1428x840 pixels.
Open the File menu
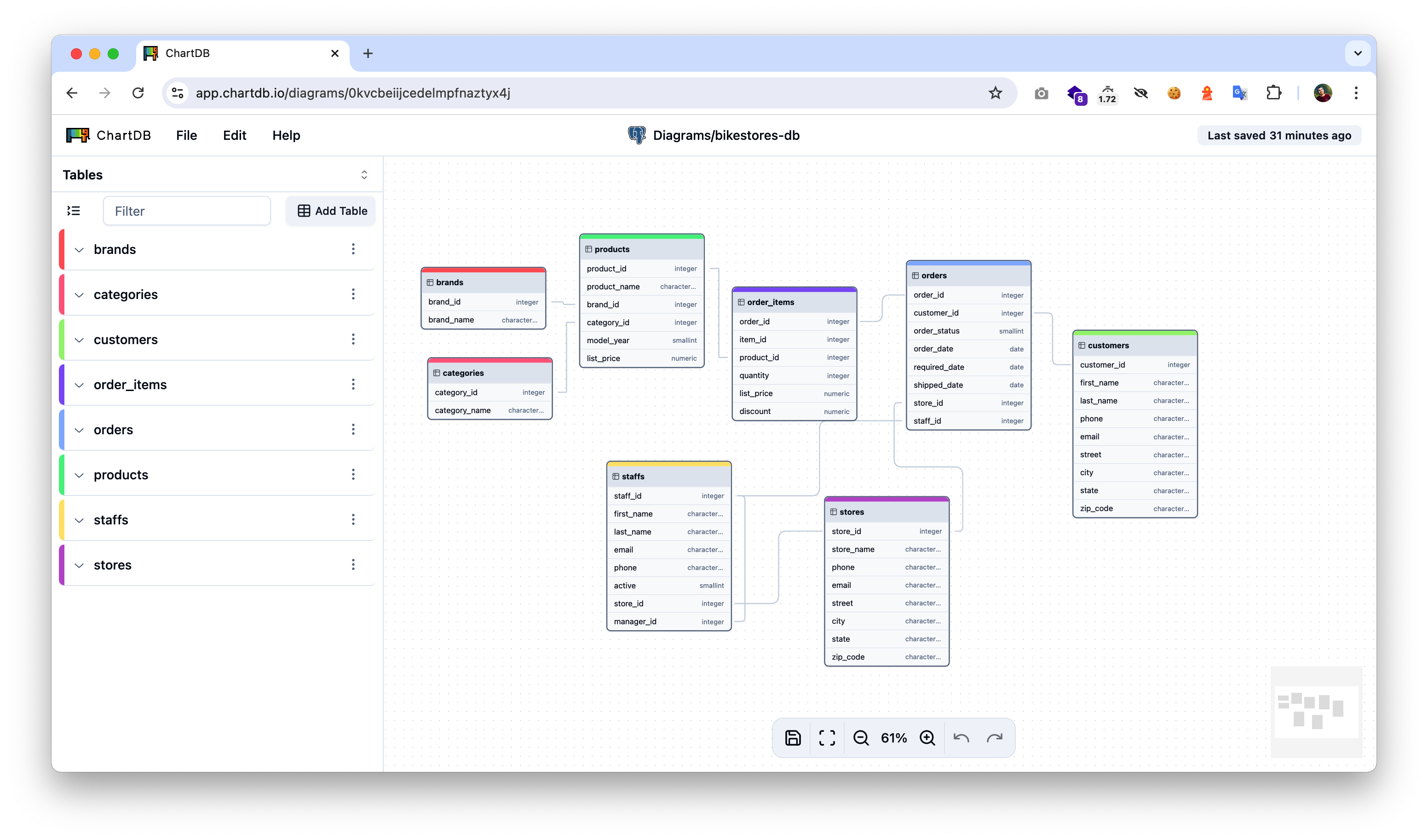pos(185,135)
